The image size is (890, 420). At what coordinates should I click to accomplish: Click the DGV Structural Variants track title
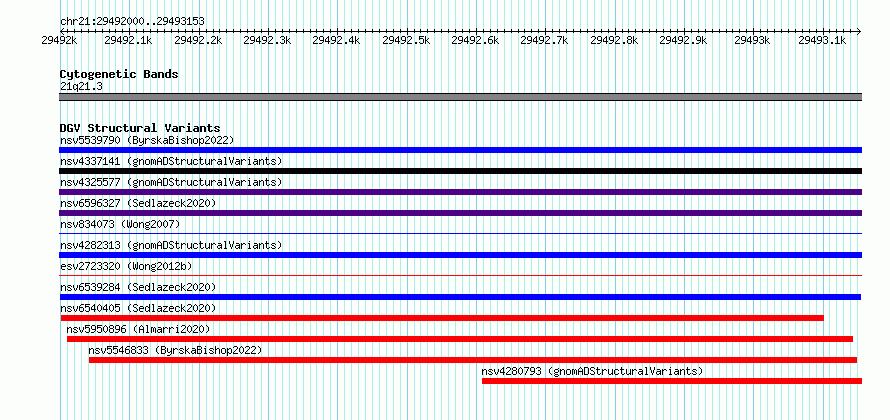(x=140, y=128)
